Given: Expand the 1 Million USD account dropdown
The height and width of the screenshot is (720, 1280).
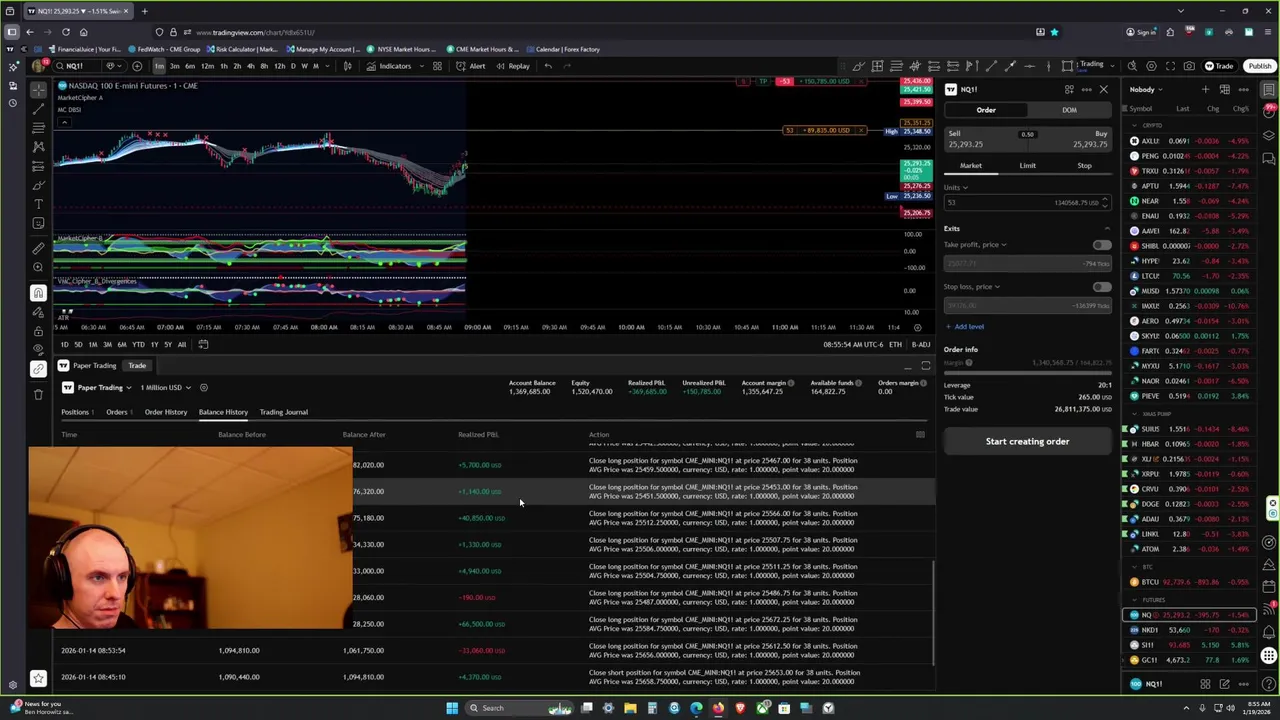Looking at the screenshot, I should tap(165, 388).
